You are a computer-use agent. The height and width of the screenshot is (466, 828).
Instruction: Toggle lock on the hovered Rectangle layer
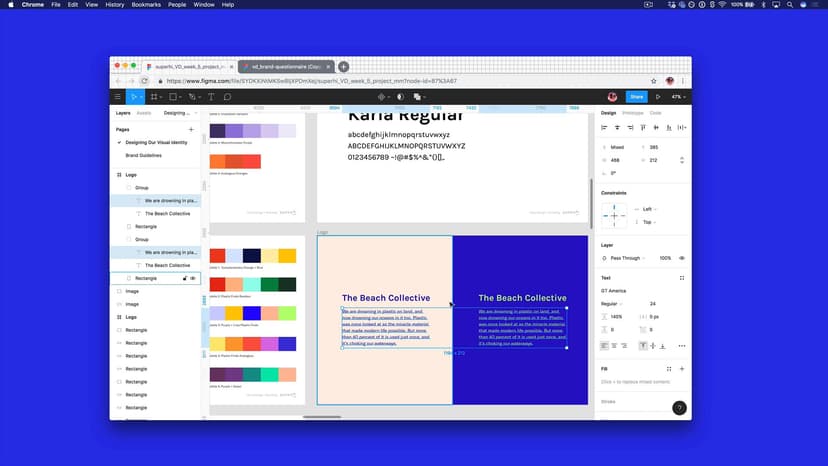184,278
